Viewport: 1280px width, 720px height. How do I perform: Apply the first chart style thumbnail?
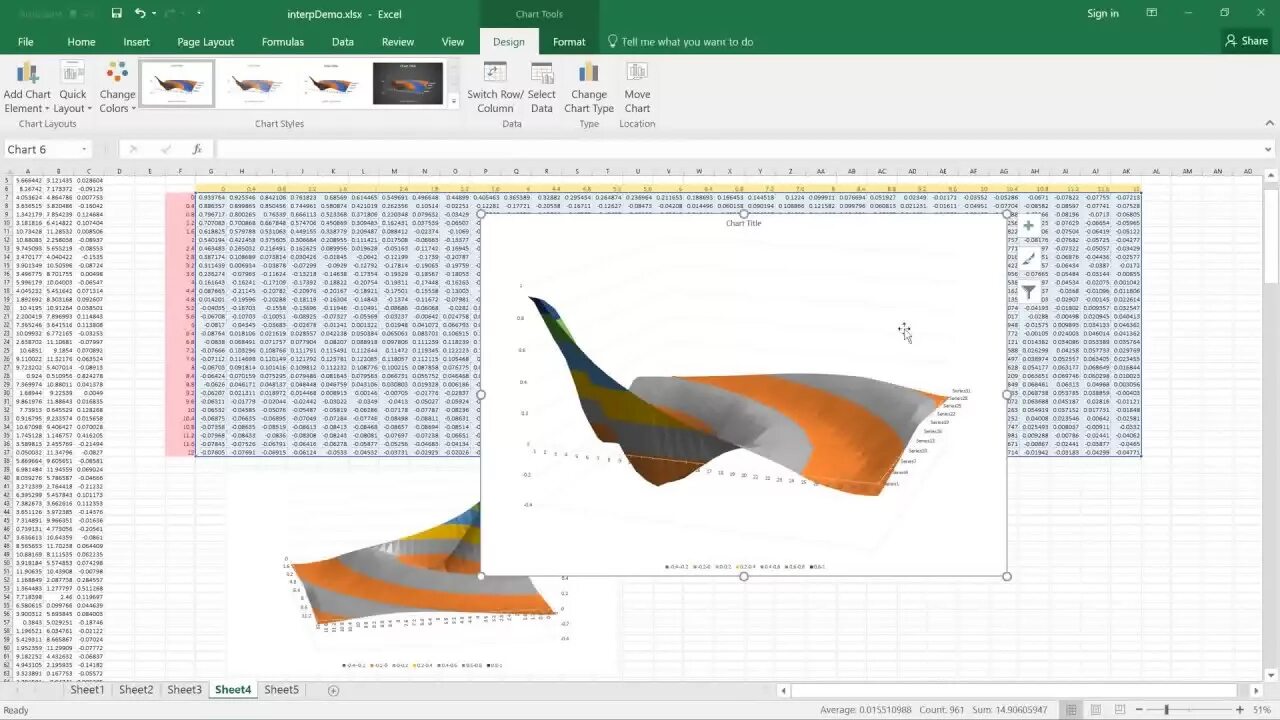click(176, 84)
